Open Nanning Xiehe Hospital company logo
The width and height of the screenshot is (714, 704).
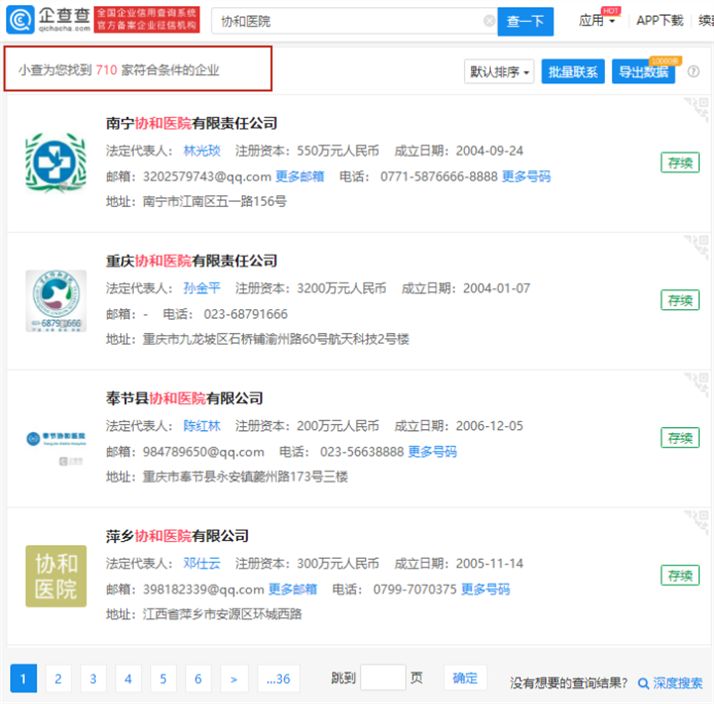click(56, 162)
